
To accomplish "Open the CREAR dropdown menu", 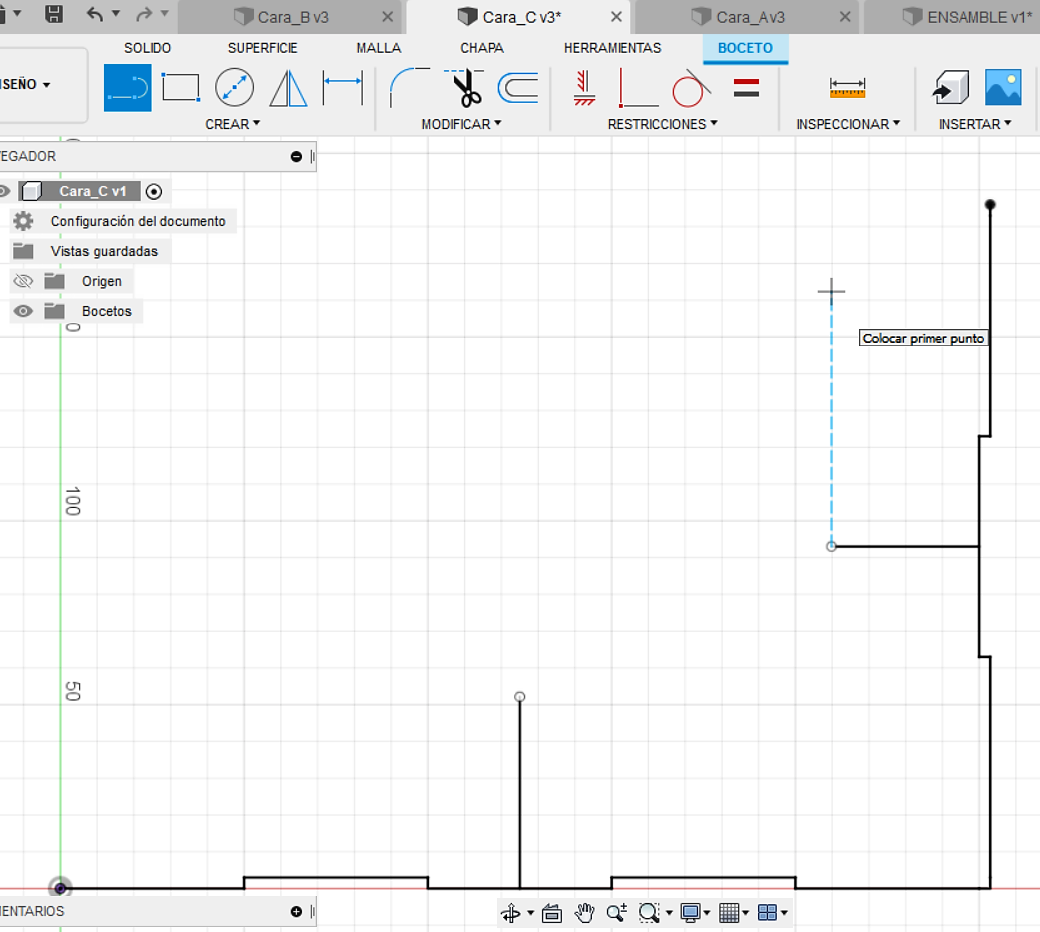I will click(x=232, y=124).
